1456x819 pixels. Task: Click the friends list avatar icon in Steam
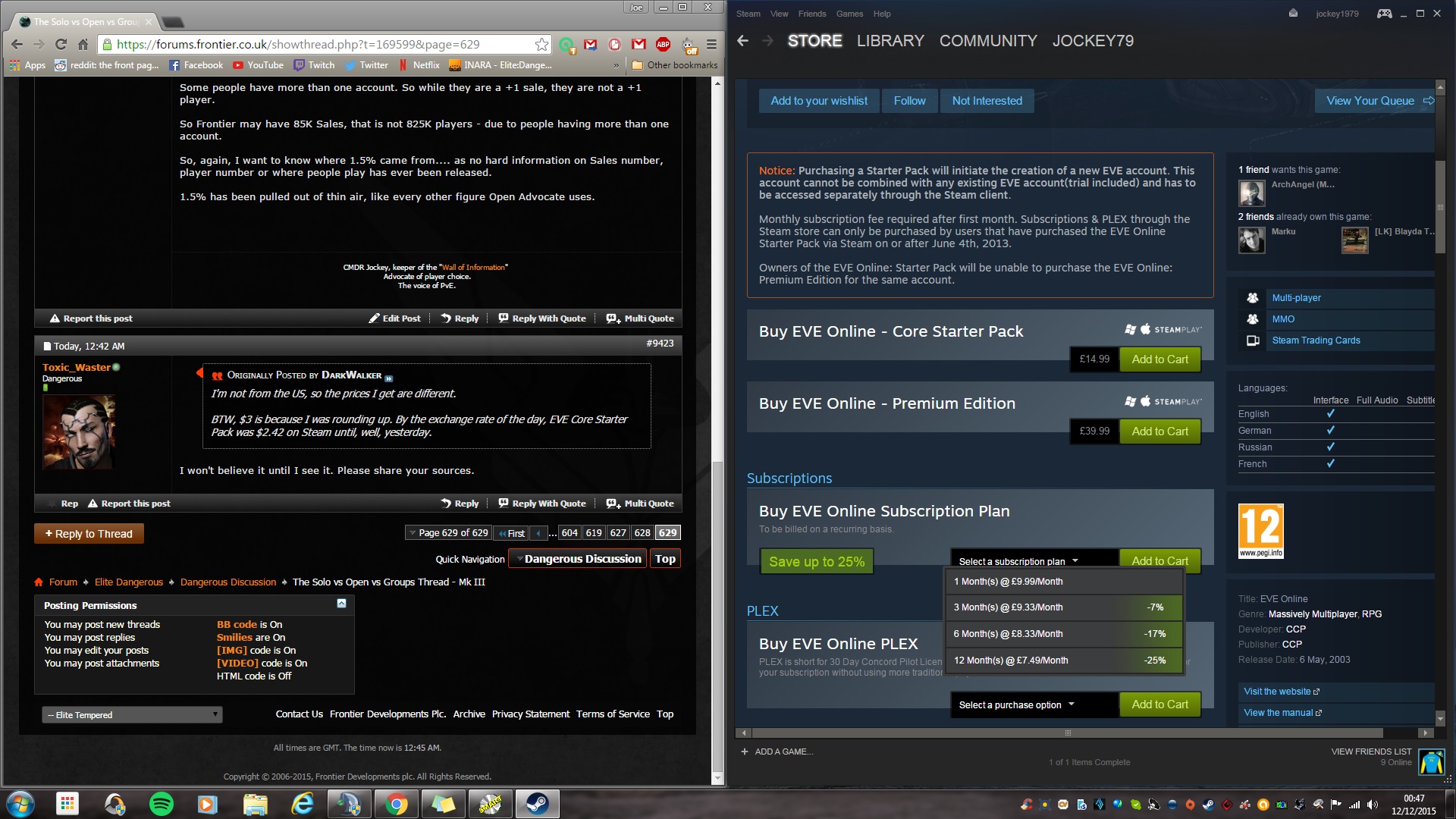click(x=1432, y=761)
